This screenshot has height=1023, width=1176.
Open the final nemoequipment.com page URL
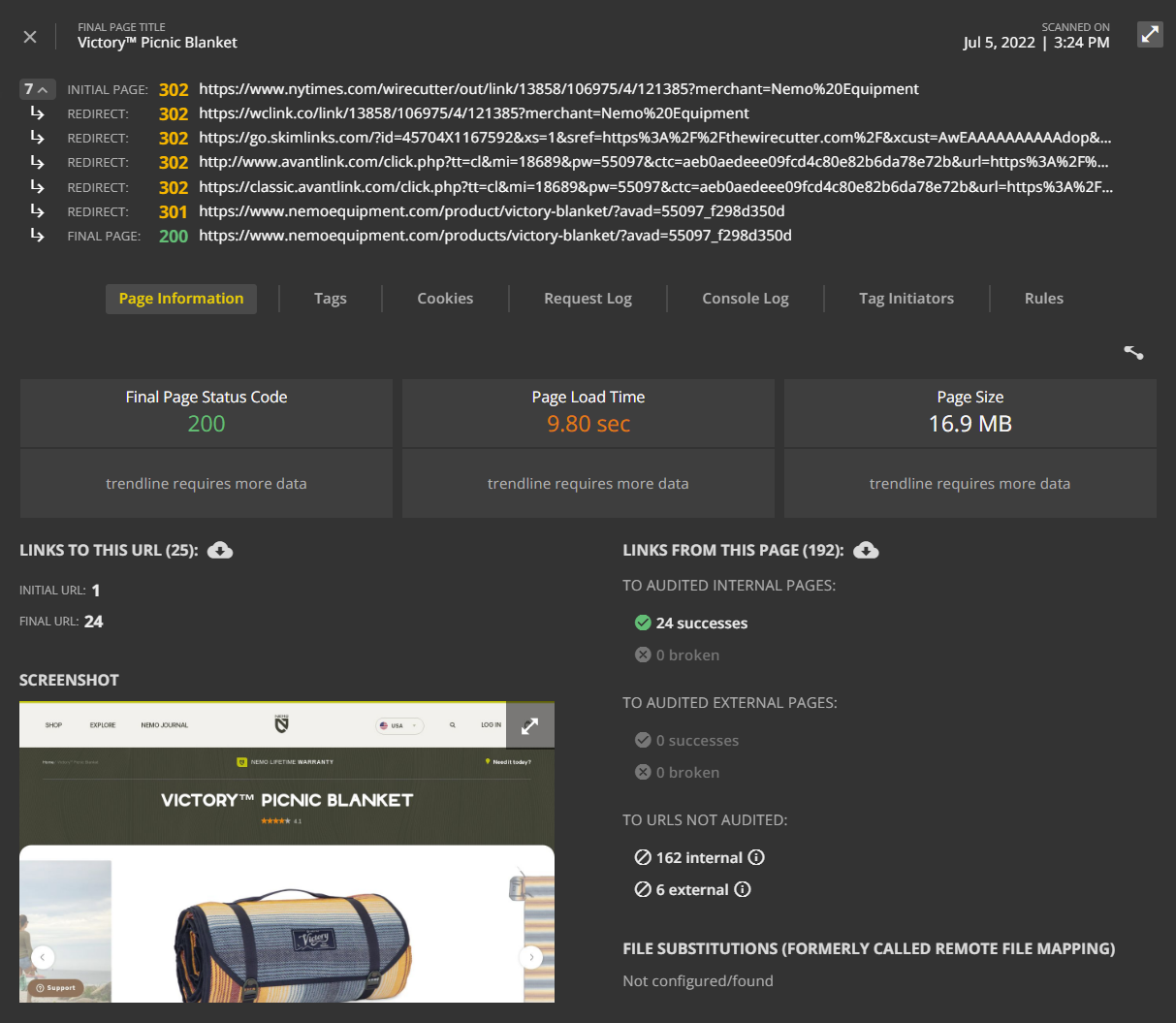pyautogui.click(x=494, y=236)
